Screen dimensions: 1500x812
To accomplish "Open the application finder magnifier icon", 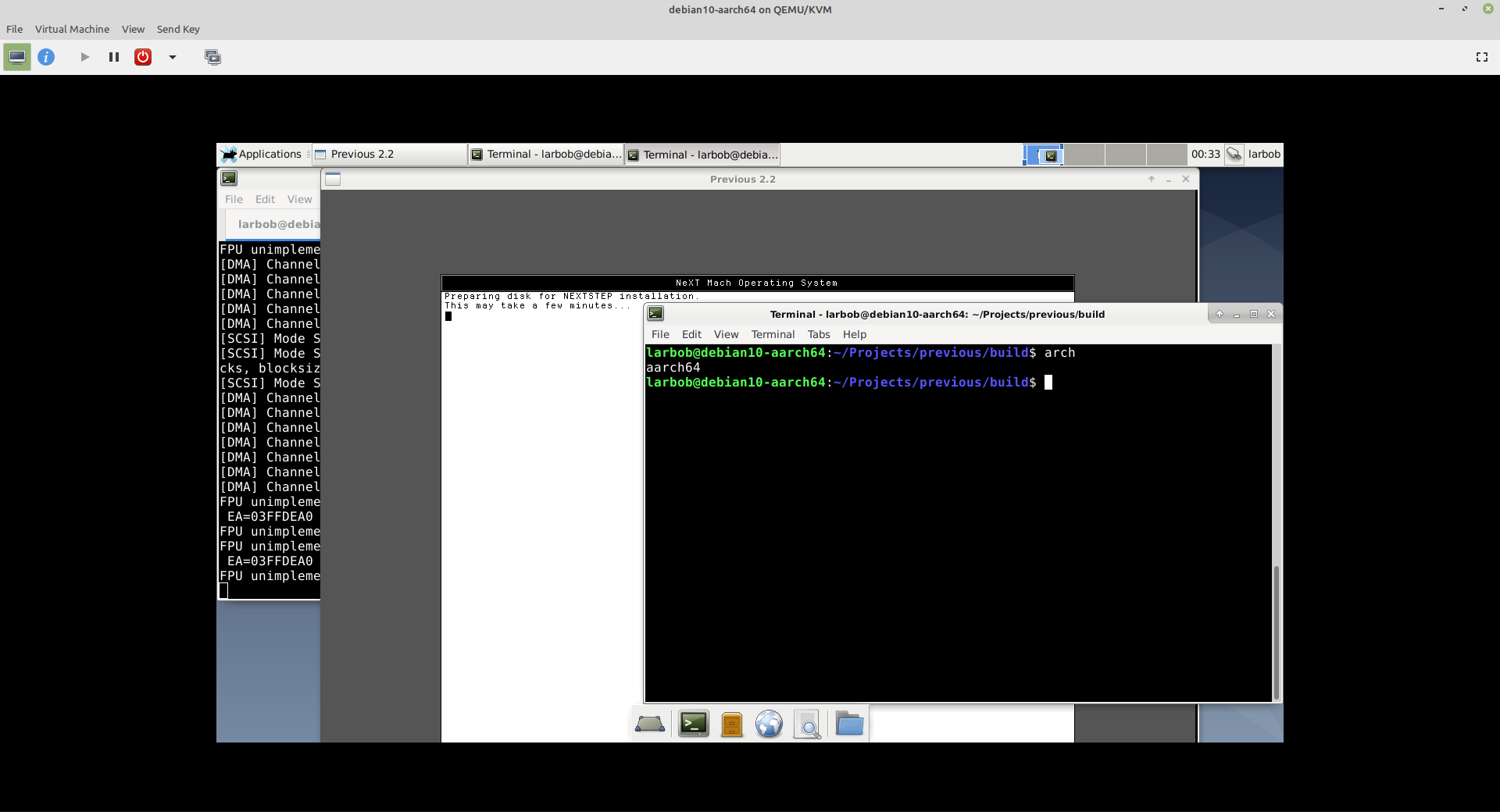I will point(807,725).
